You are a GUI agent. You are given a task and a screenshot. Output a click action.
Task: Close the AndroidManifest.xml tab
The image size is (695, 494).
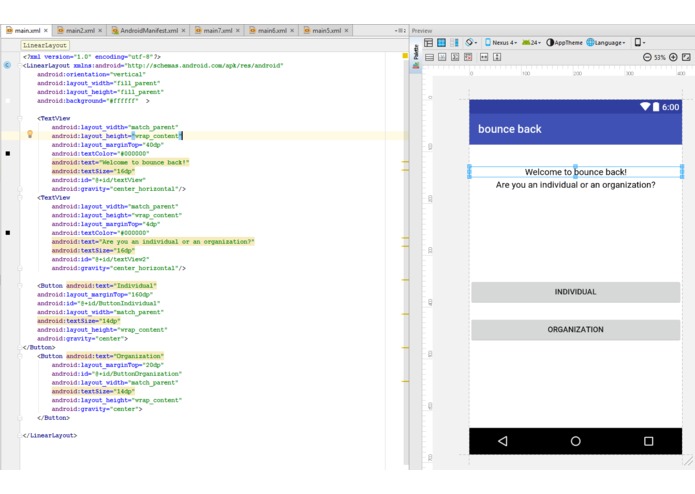[x=183, y=31]
